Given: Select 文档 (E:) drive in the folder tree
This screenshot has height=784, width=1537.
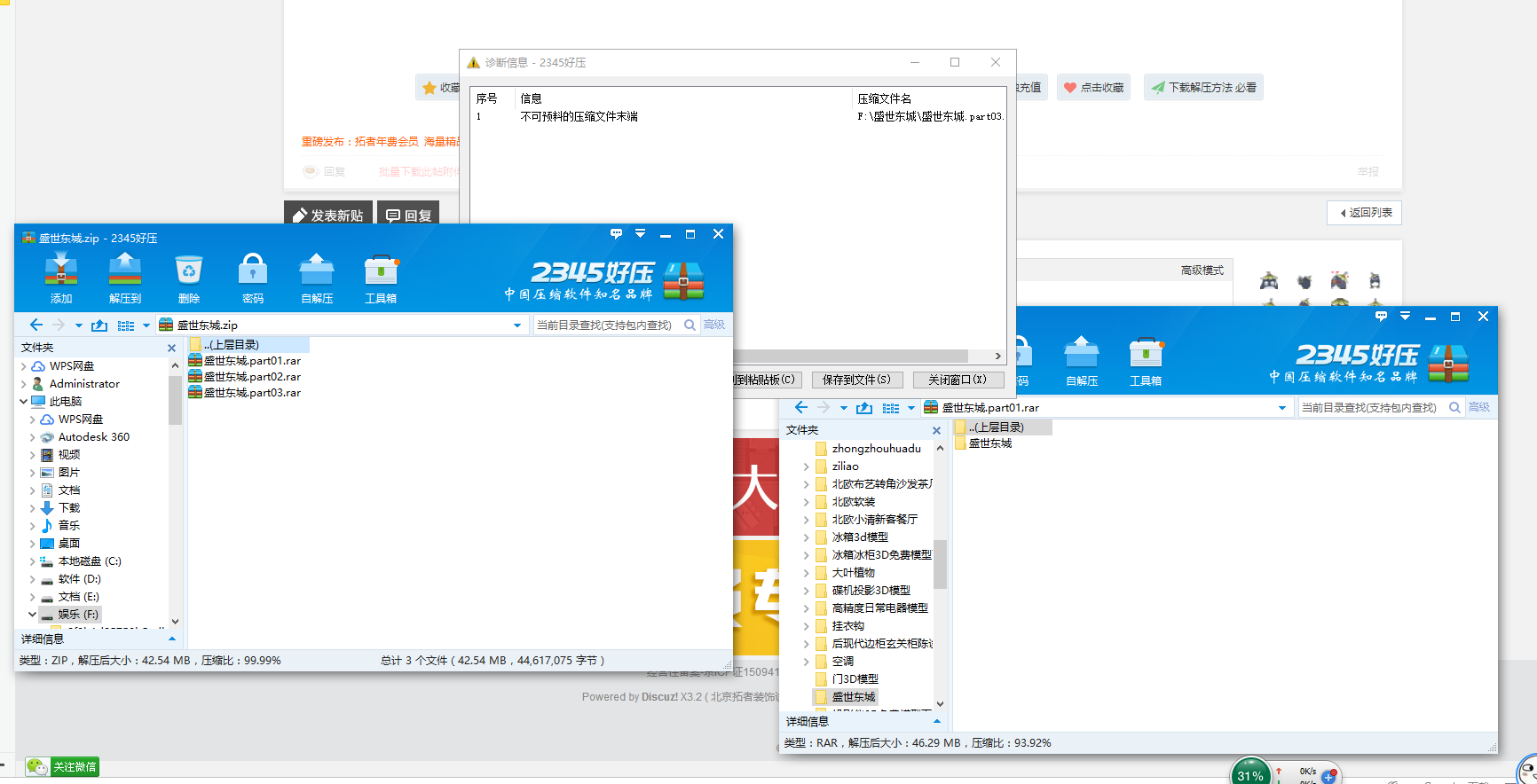Looking at the screenshot, I should pyautogui.click(x=78, y=597).
